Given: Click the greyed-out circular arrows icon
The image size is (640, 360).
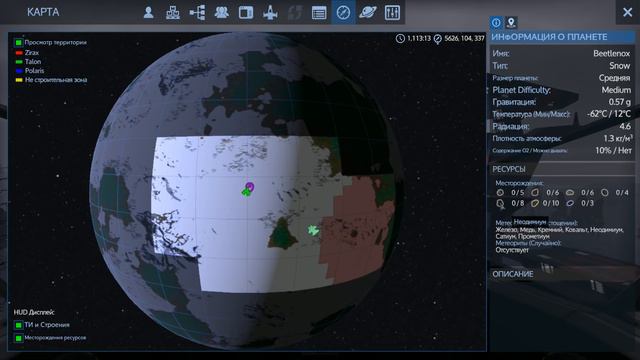Looking at the screenshot, I should (x=295, y=12).
